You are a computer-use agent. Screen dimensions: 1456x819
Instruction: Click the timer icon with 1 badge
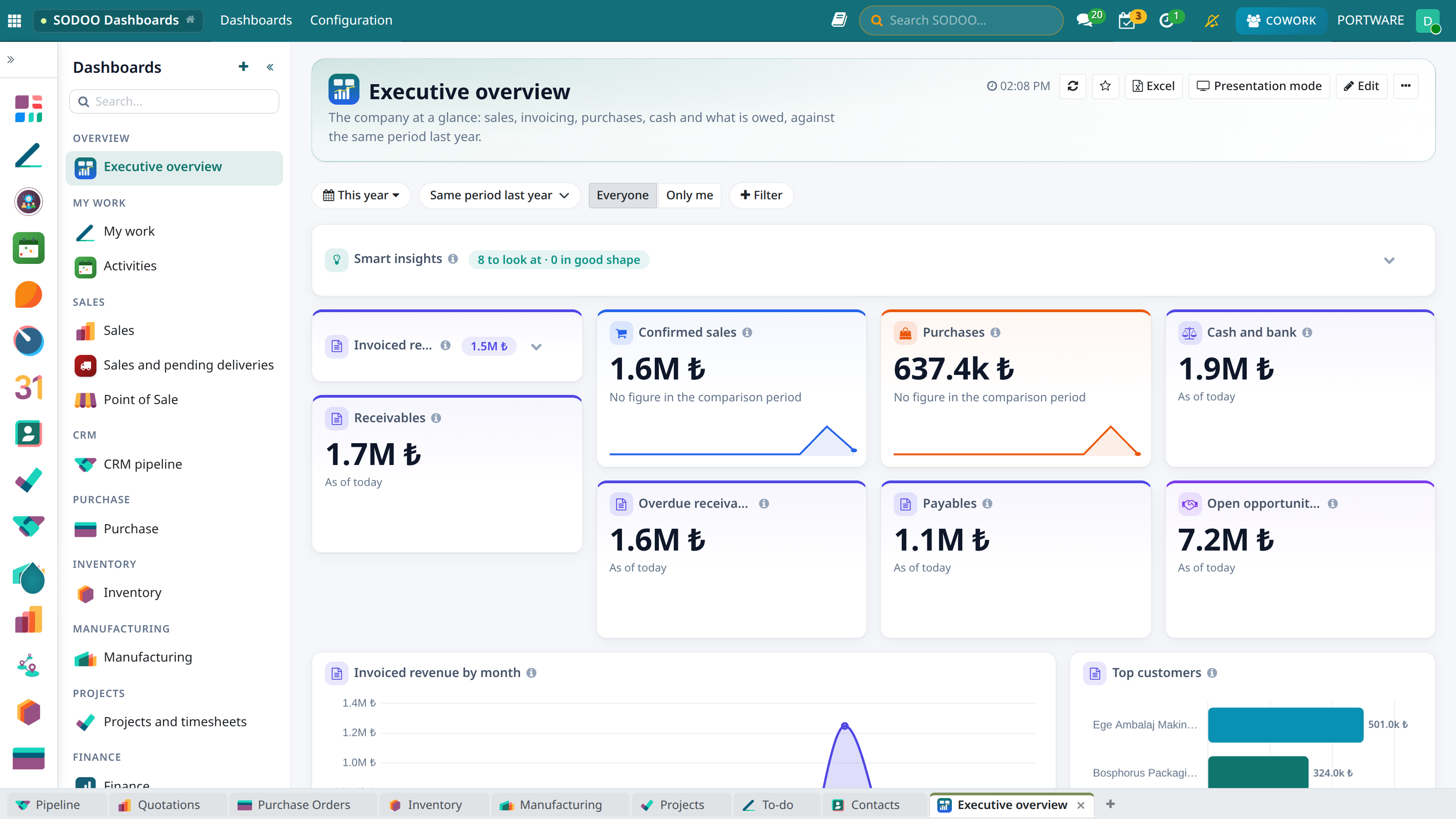(1168, 20)
